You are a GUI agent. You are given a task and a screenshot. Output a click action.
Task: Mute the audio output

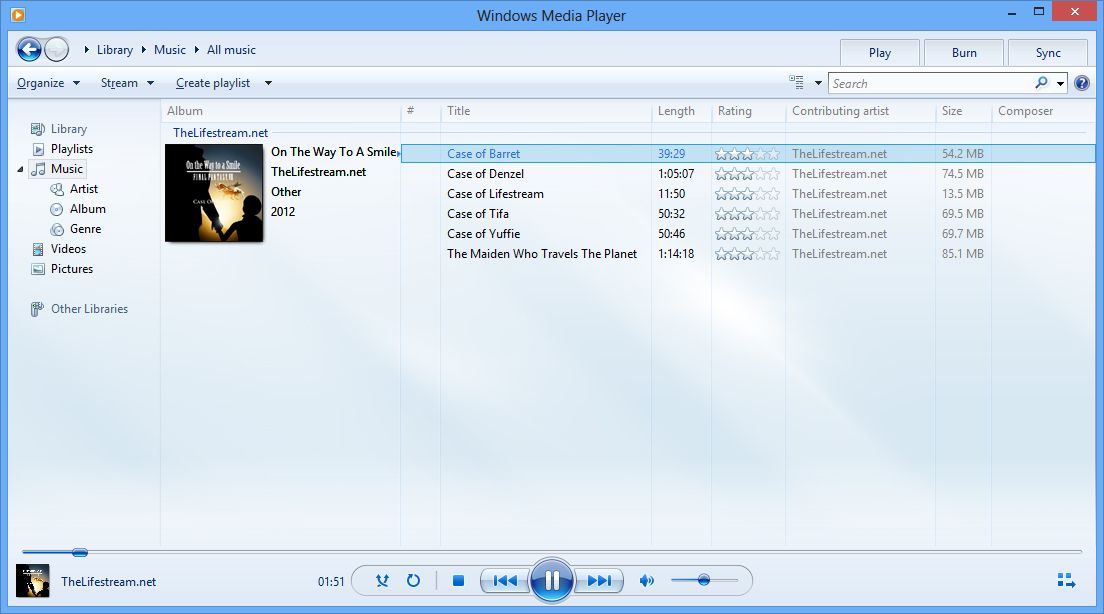point(646,580)
